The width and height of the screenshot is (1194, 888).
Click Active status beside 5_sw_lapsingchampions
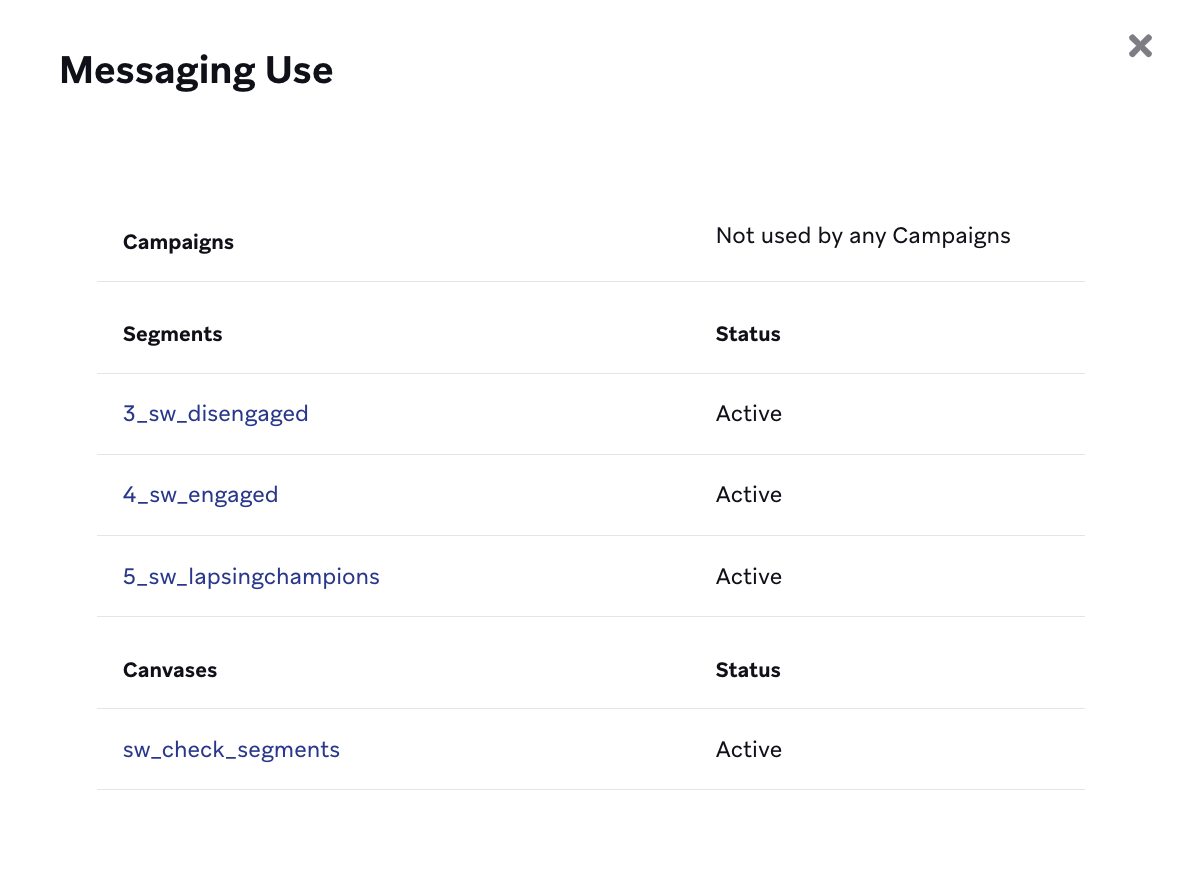(x=748, y=577)
